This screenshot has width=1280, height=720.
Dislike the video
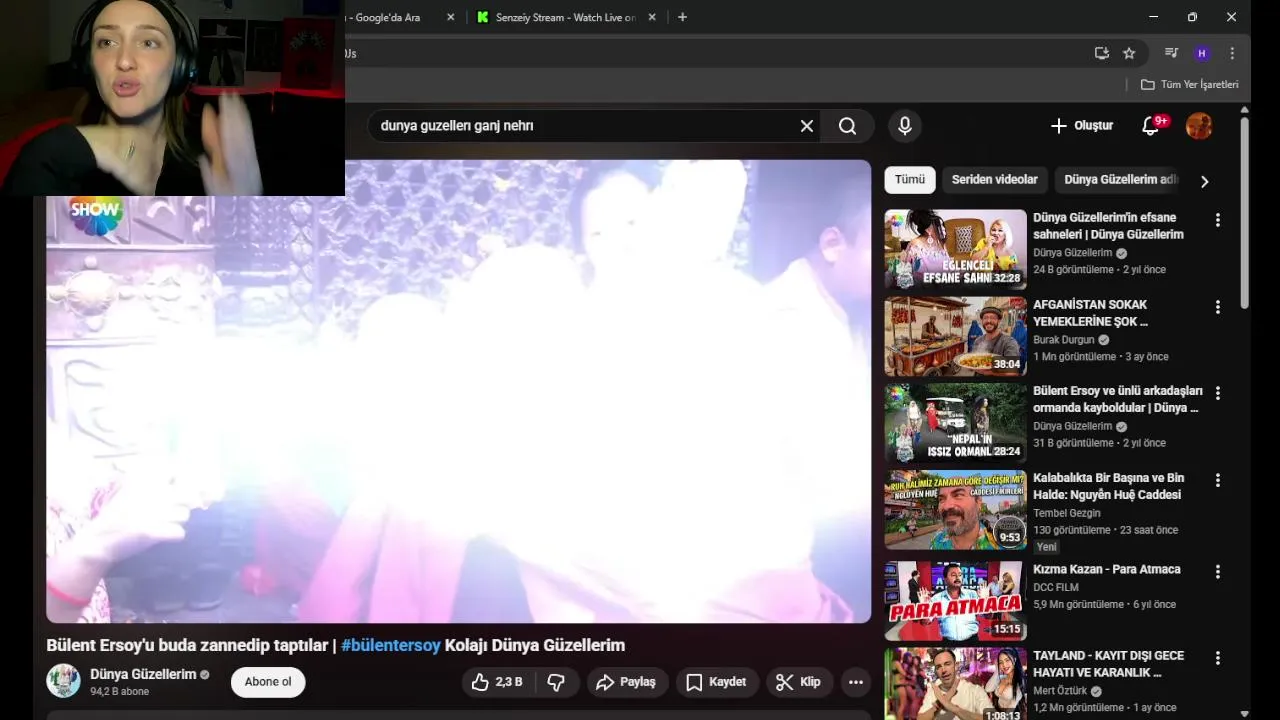tap(557, 682)
